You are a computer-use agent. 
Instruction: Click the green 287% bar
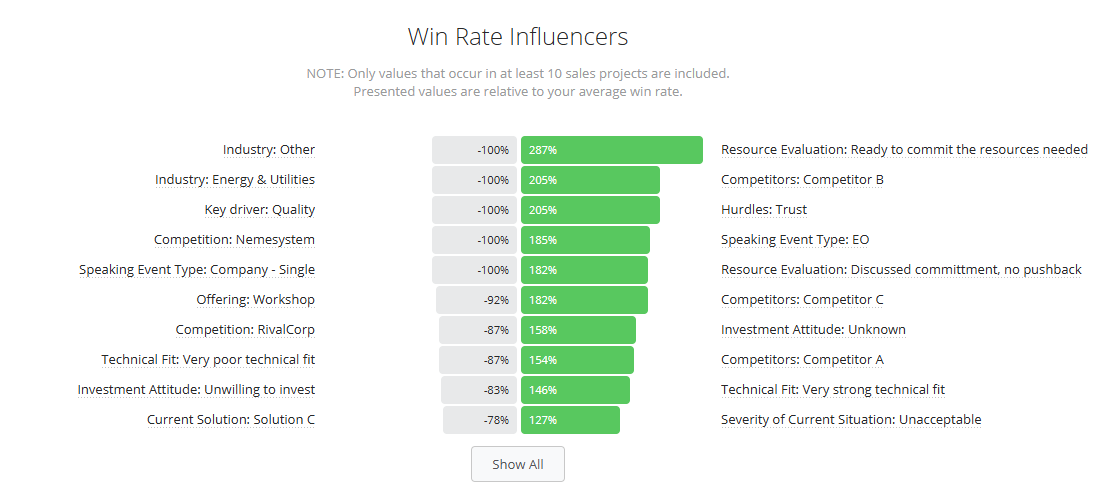612,150
